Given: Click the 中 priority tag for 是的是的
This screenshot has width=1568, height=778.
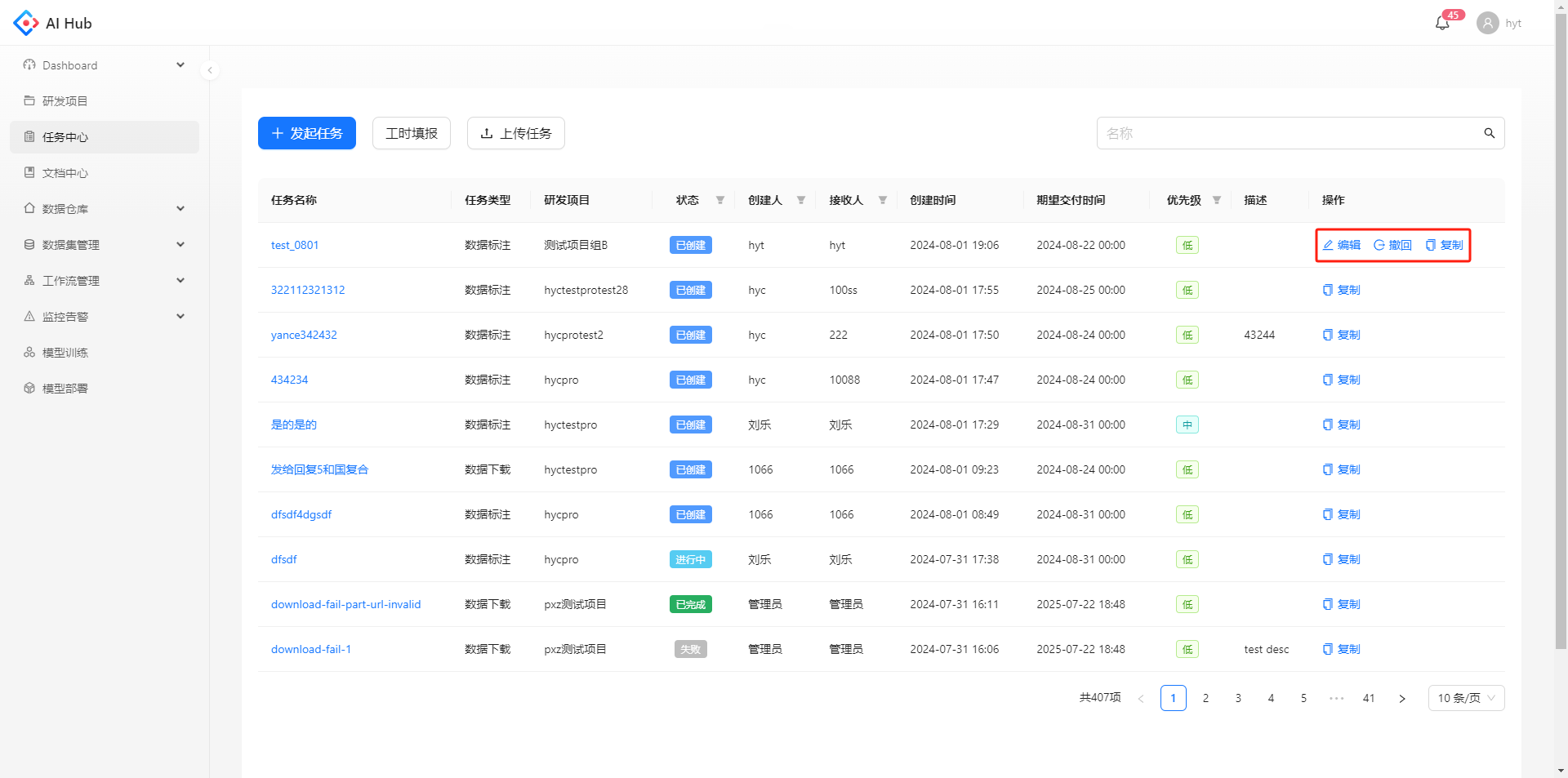Looking at the screenshot, I should pyautogui.click(x=1187, y=425).
